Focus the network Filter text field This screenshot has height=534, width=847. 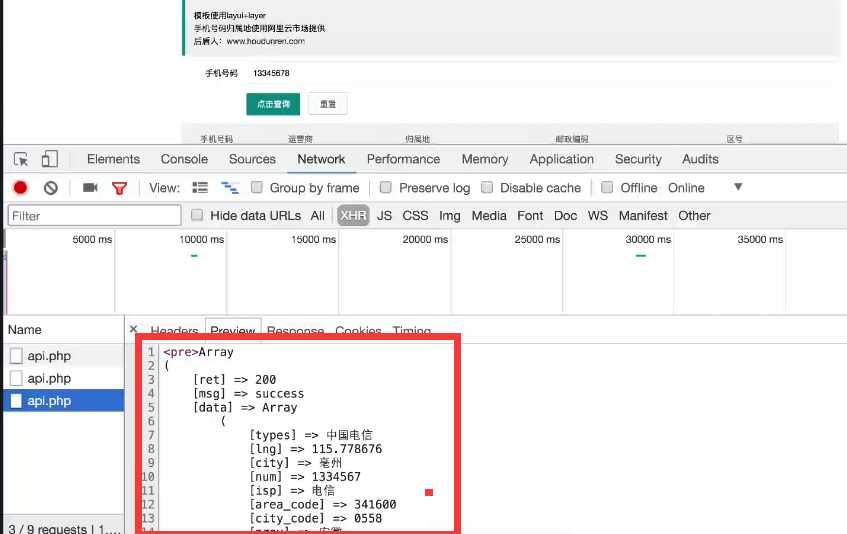point(95,215)
